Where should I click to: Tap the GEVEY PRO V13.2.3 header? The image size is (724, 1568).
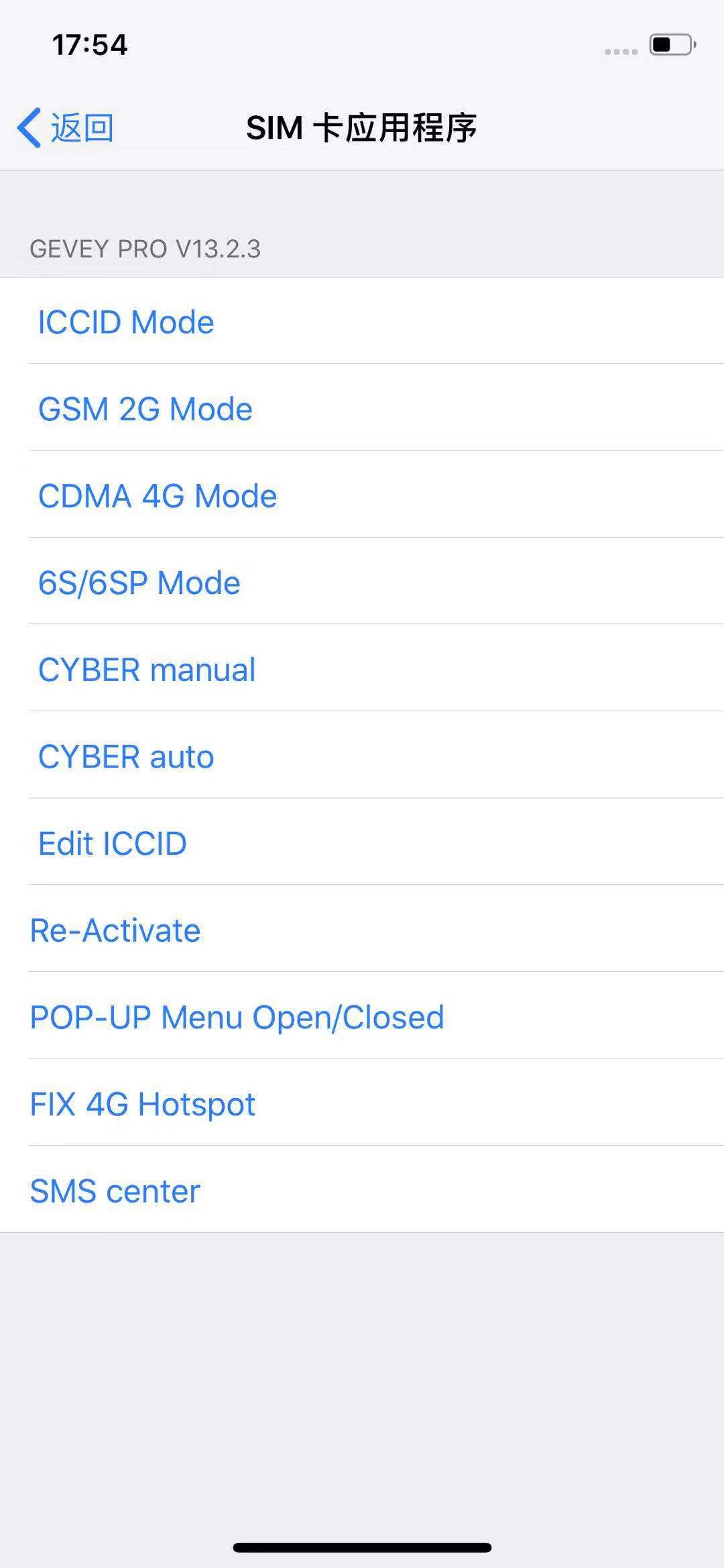point(145,249)
